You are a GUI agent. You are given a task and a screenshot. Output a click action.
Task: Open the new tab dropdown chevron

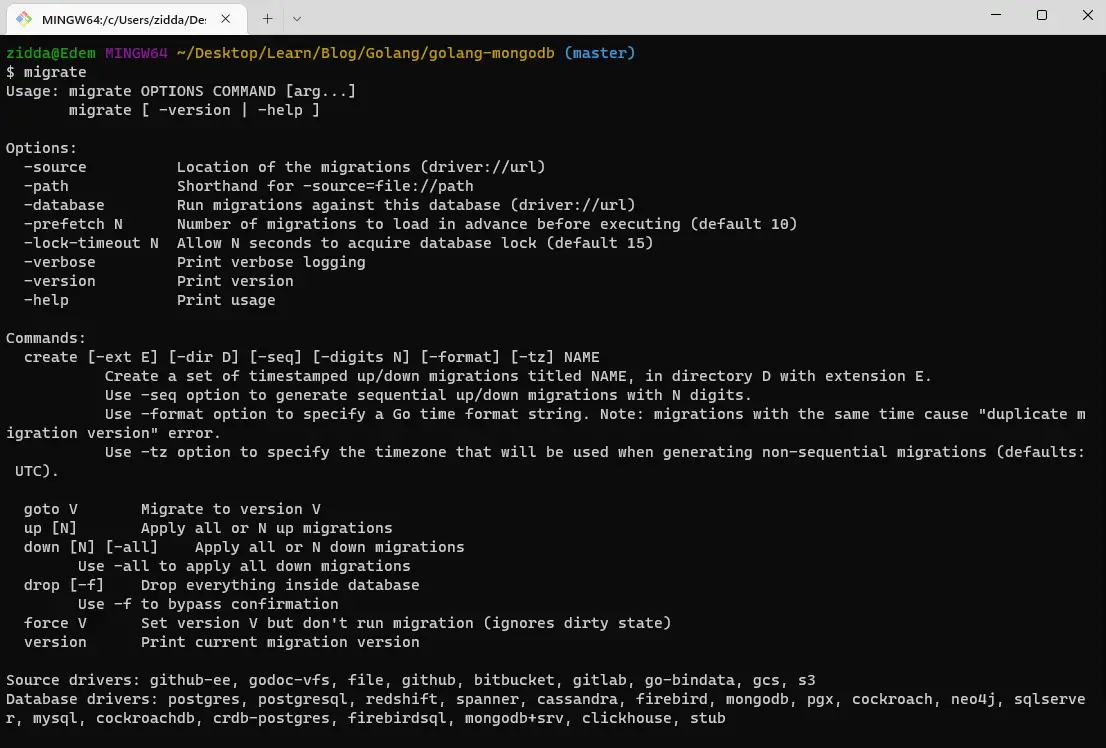(295, 18)
